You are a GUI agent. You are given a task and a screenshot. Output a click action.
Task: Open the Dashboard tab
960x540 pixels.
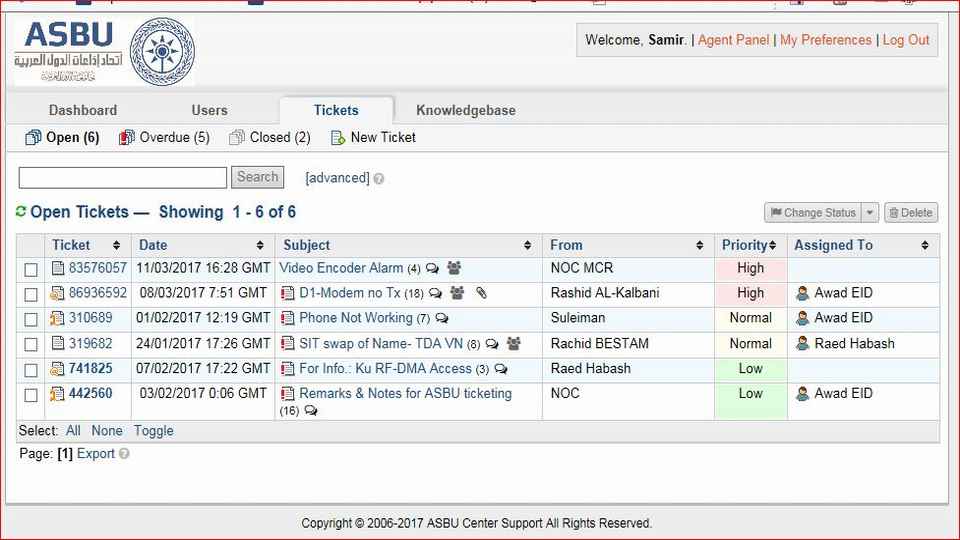tap(83, 110)
